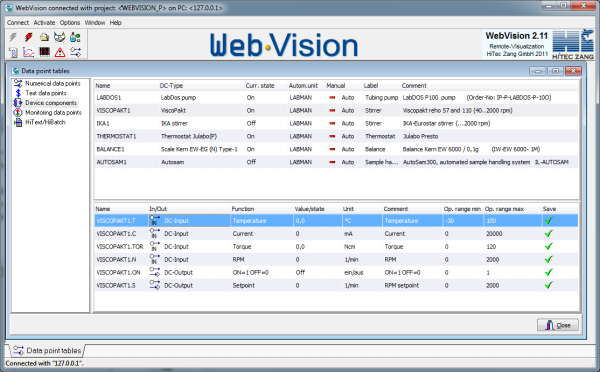
Task: Click the red manual indicator for VISCOPAKT1
Action: [332, 111]
